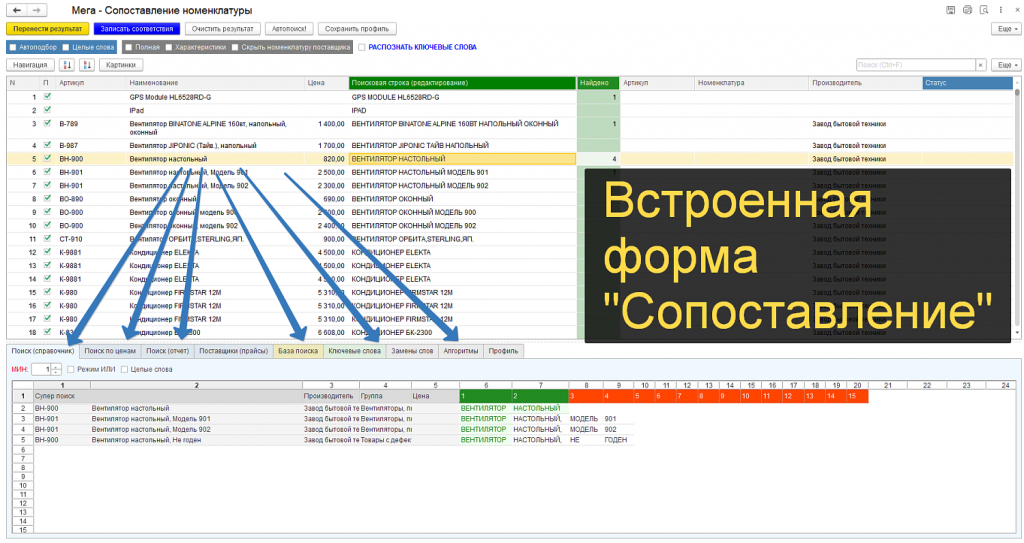Select the CT-910 article cell
The width and height of the screenshot is (1024, 543).
click(91, 239)
